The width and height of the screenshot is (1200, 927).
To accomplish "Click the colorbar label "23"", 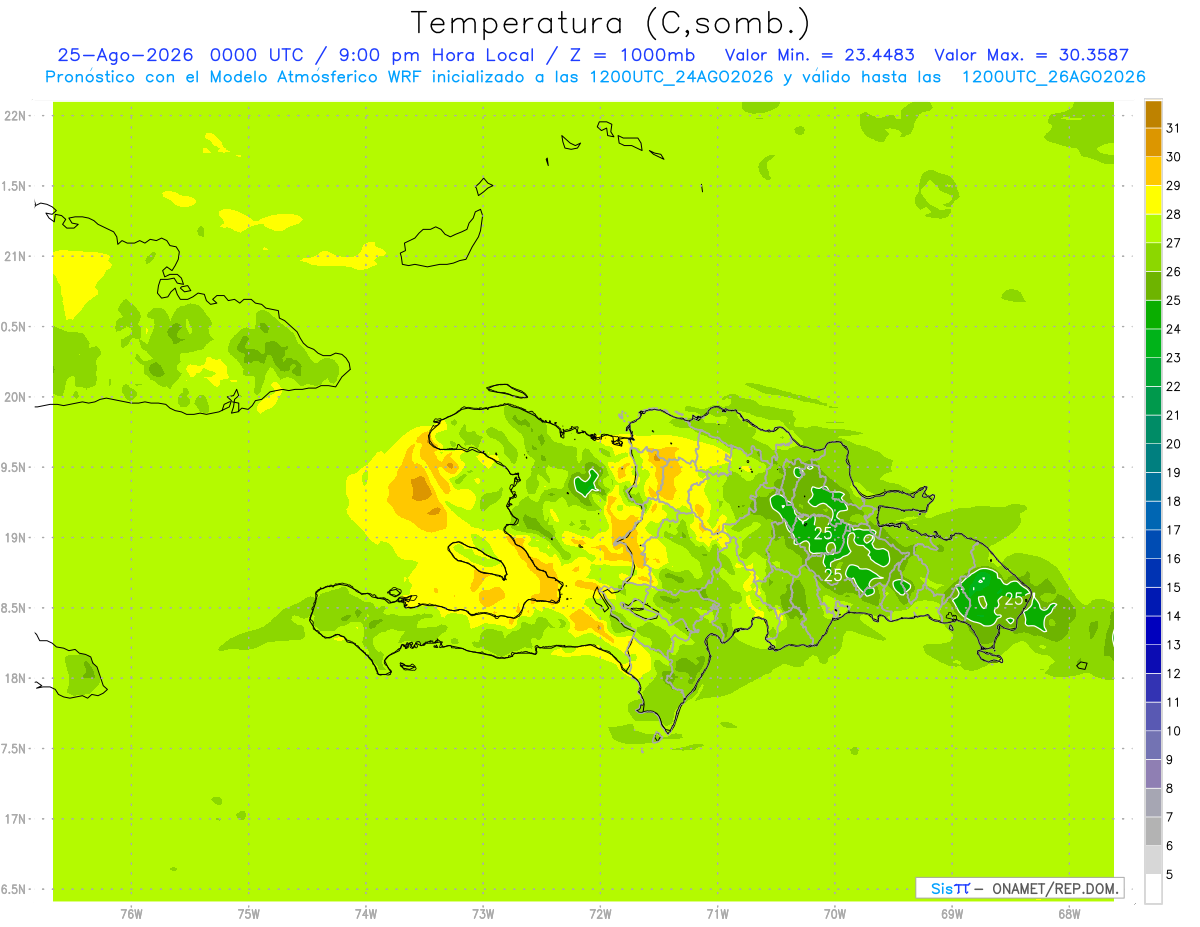I will (x=1174, y=358).
